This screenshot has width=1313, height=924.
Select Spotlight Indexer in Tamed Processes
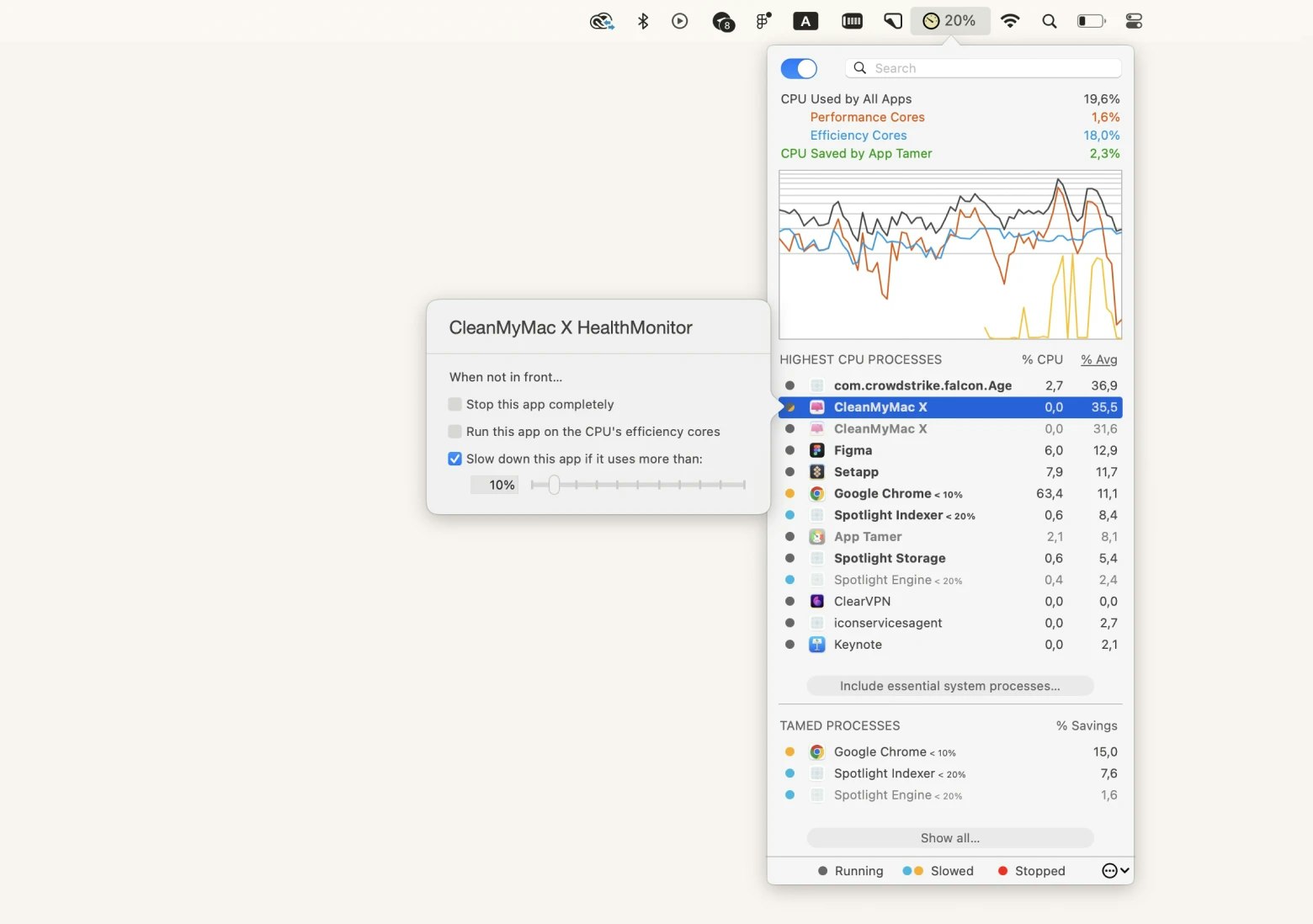click(950, 773)
